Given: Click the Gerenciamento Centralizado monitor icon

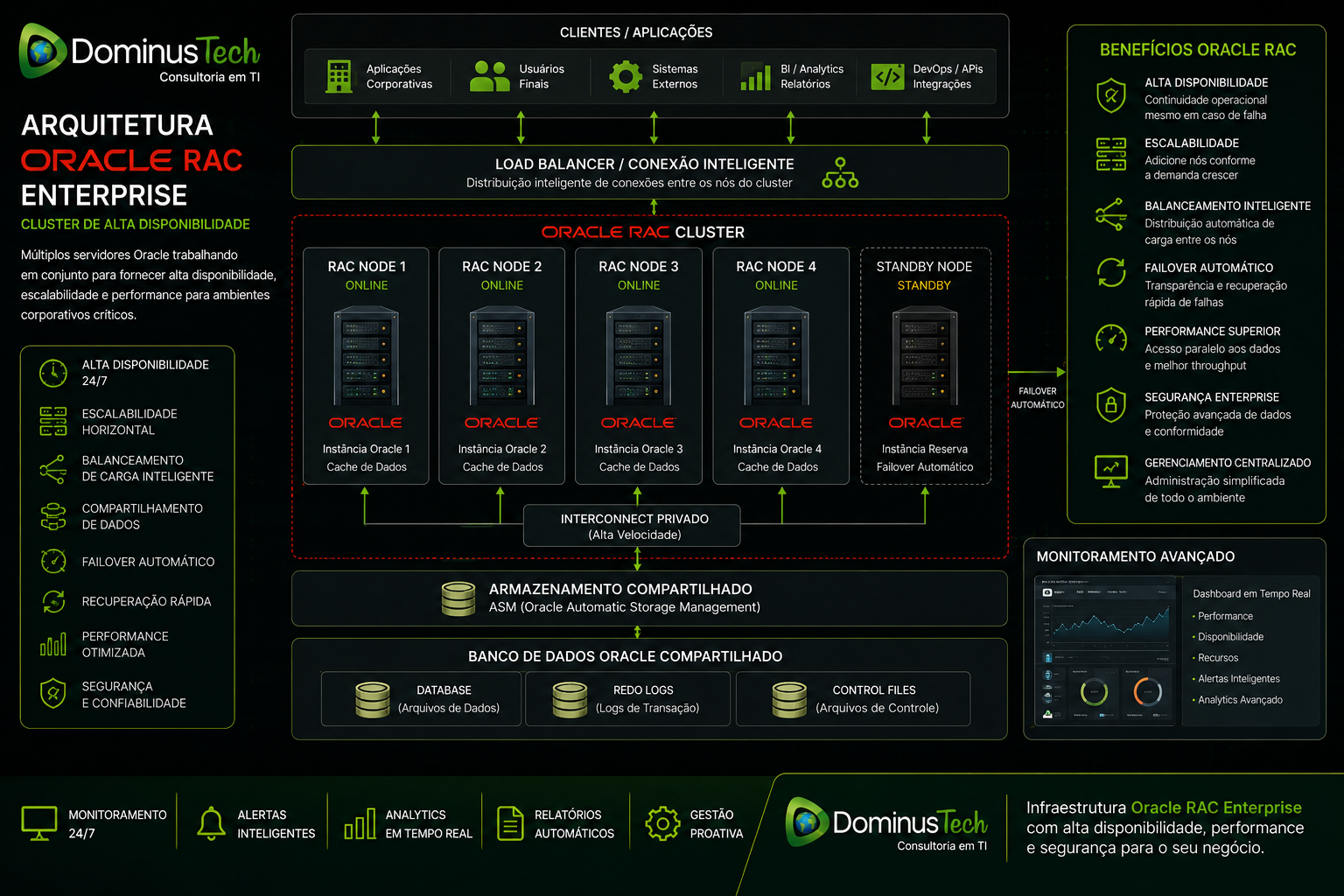Looking at the screenshot, I should [1111, 471].
